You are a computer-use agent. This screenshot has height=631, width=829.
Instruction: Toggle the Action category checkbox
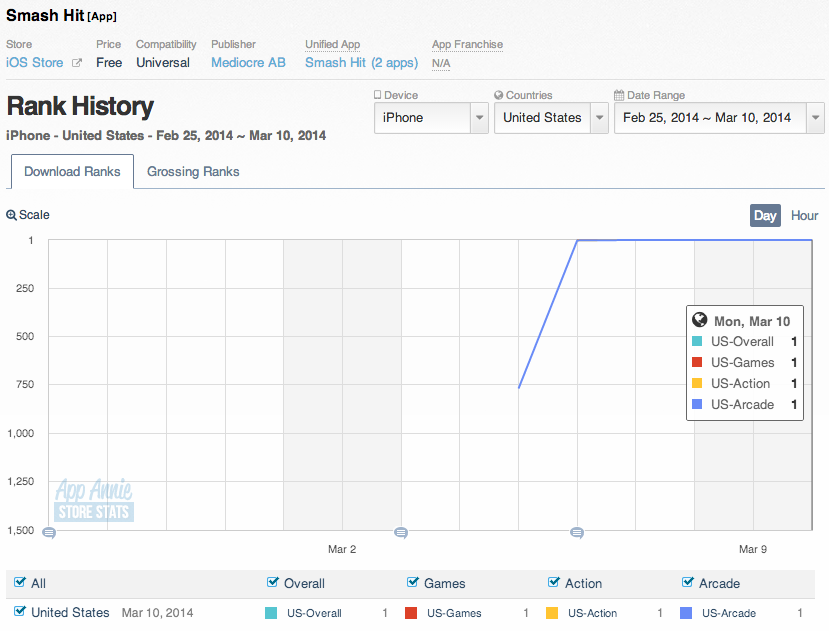(554, 582)
